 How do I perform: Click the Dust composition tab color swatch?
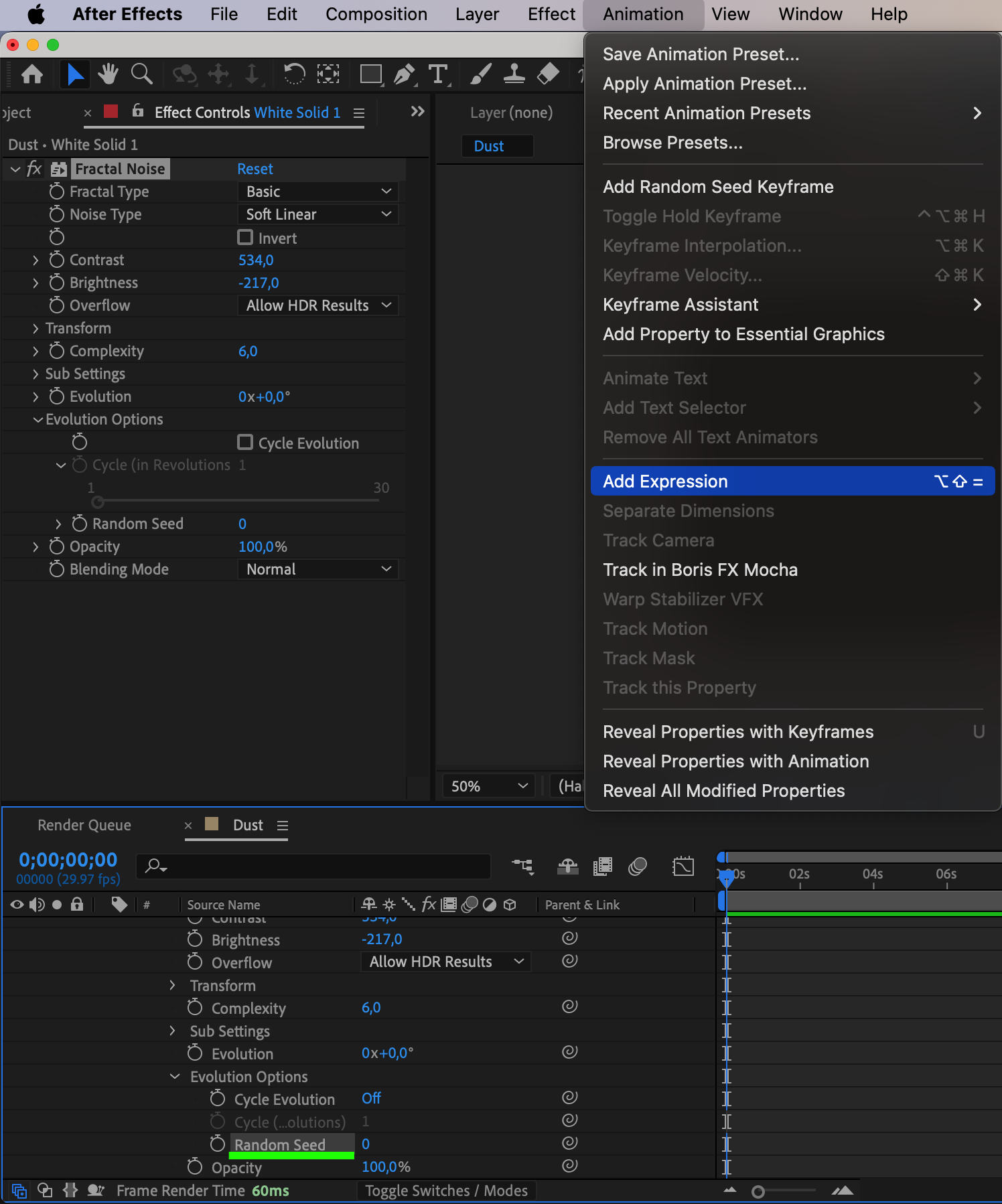212,824
